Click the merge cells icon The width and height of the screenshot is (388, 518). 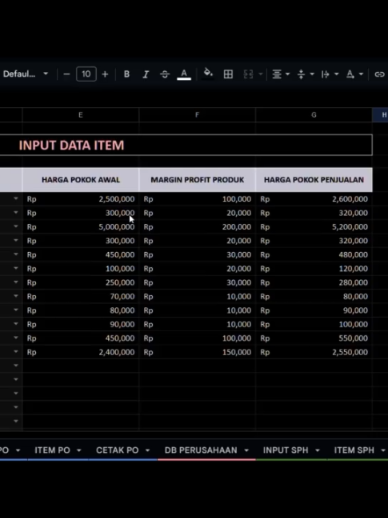[x=248, y=74]
